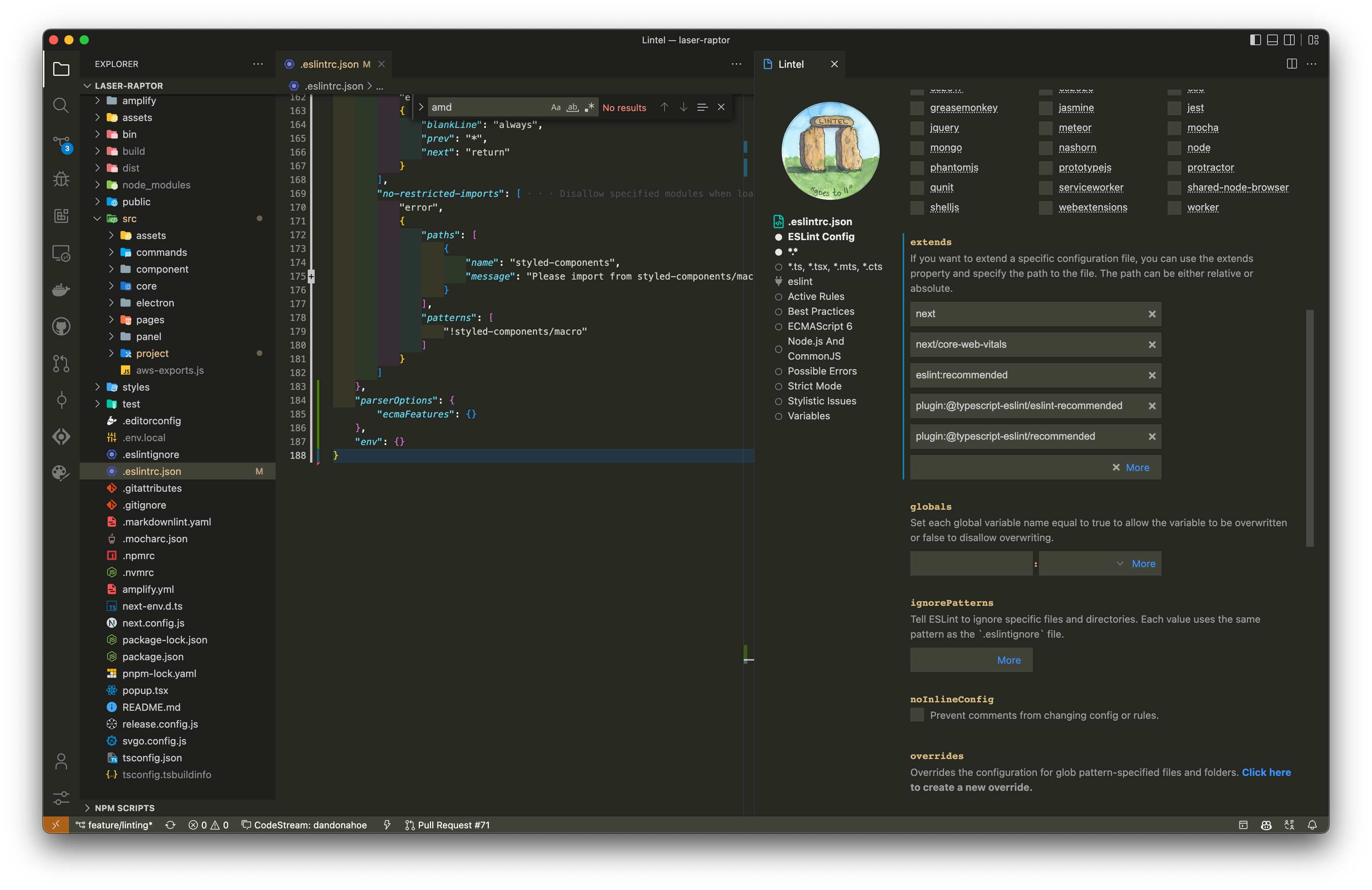Enable the jasmine environment checkbox
This screenshot has width=1372, height=890.
(x=1046, y=108)
